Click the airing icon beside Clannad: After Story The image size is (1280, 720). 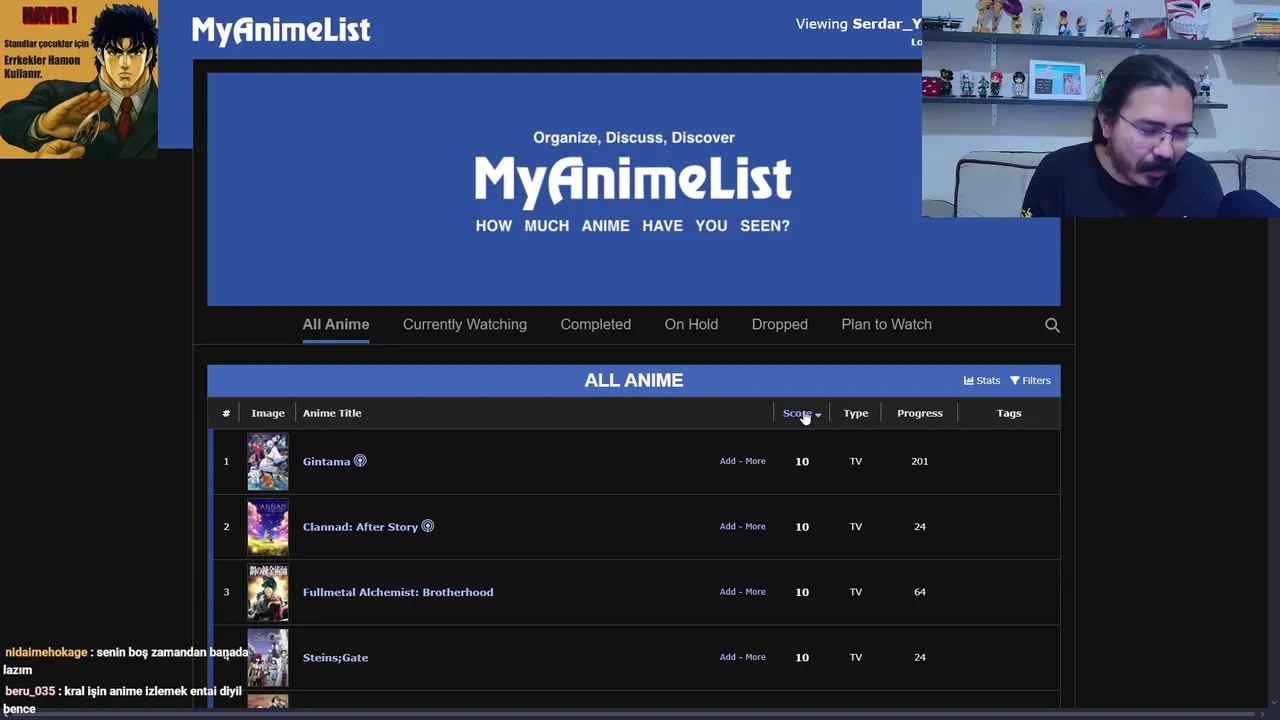[428, 526]
